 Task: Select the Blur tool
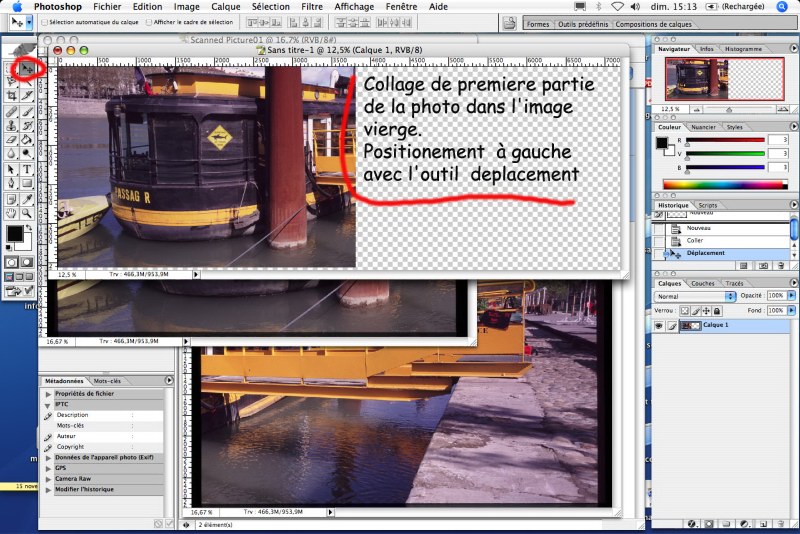tap(11, 153)
